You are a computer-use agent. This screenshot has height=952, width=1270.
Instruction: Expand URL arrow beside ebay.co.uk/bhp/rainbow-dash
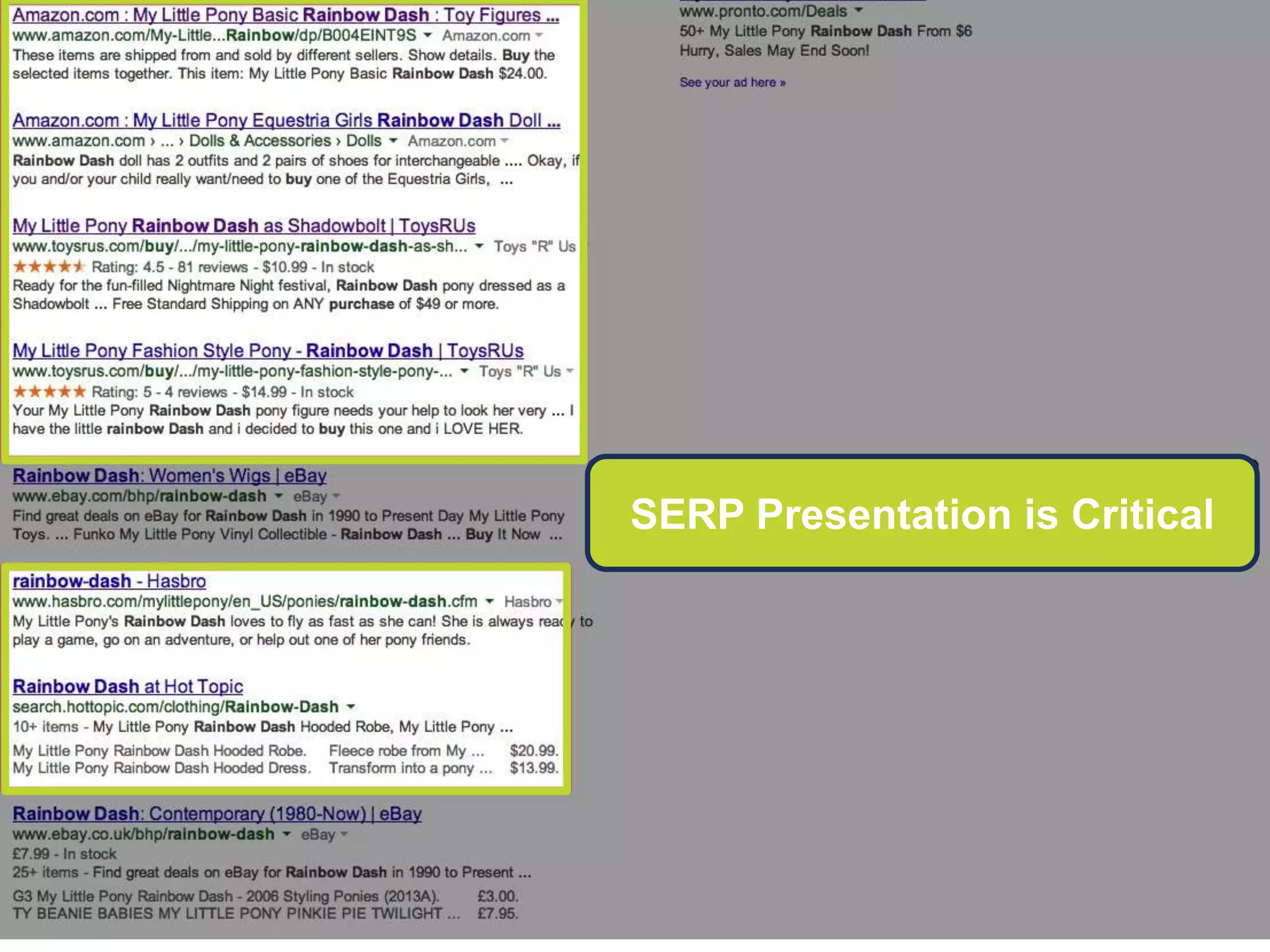click(286, 834)
